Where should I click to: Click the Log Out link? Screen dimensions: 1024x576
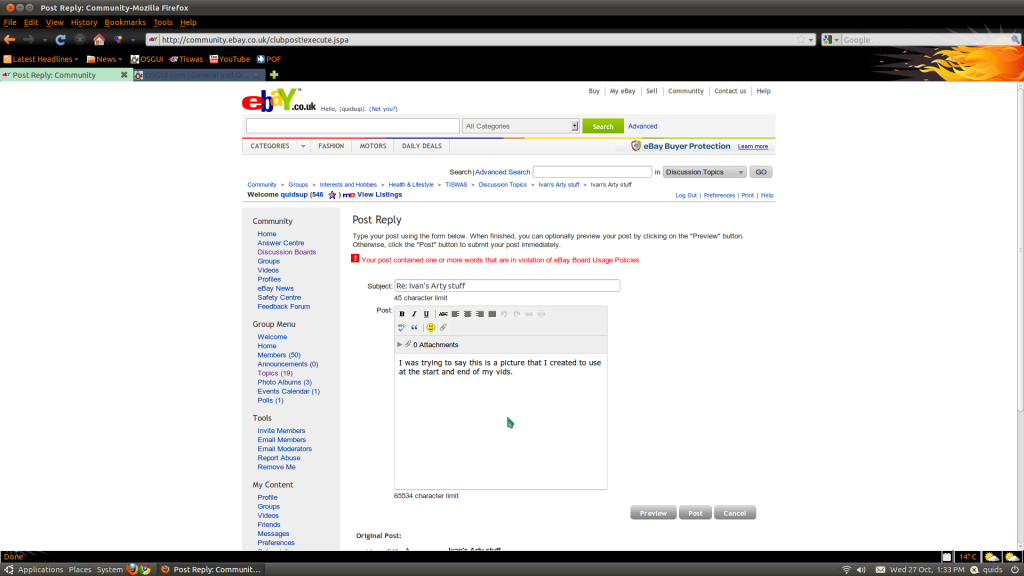point(686,195)
